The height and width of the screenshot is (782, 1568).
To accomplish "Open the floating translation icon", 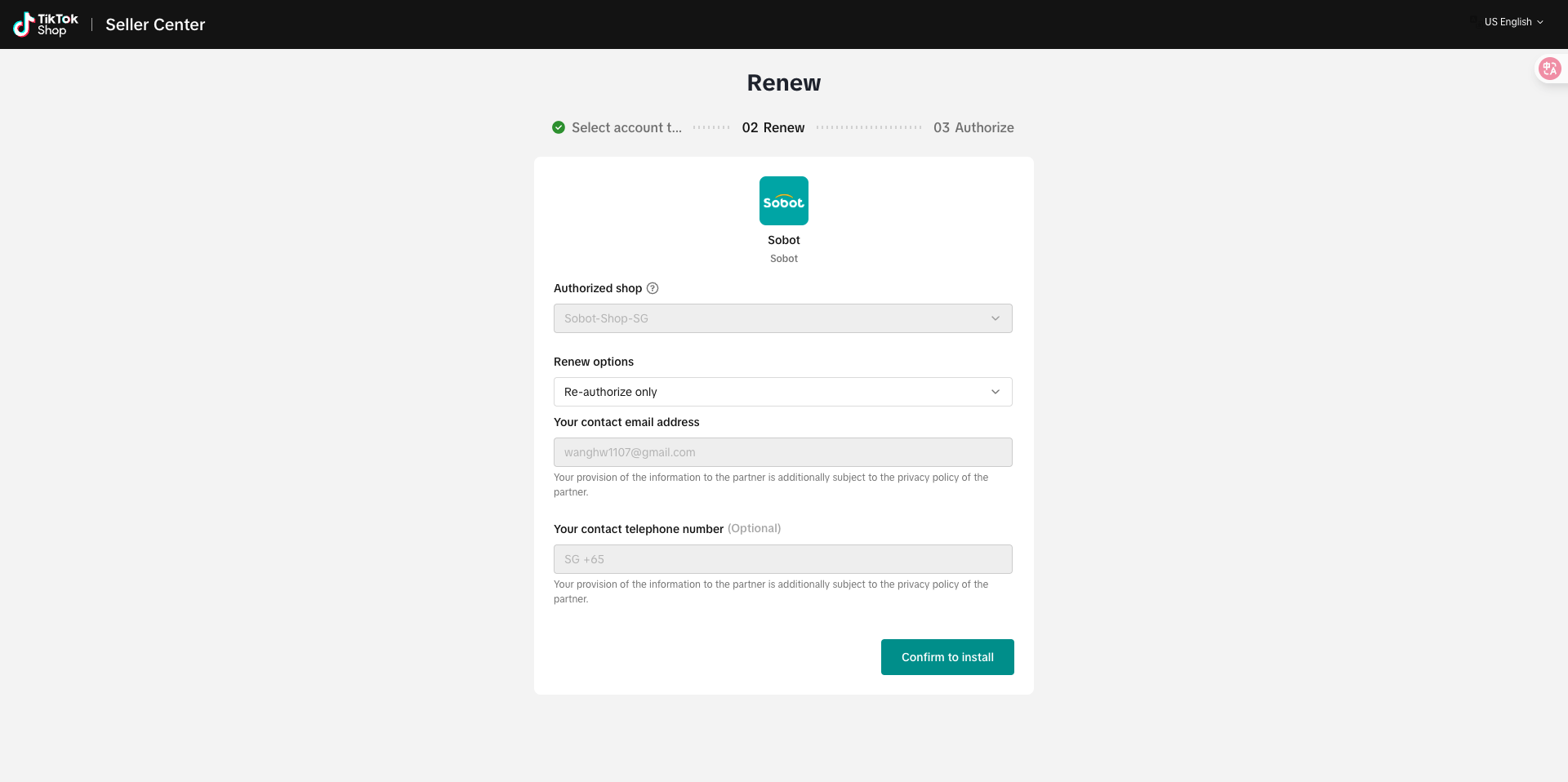I will point(1549,69).
